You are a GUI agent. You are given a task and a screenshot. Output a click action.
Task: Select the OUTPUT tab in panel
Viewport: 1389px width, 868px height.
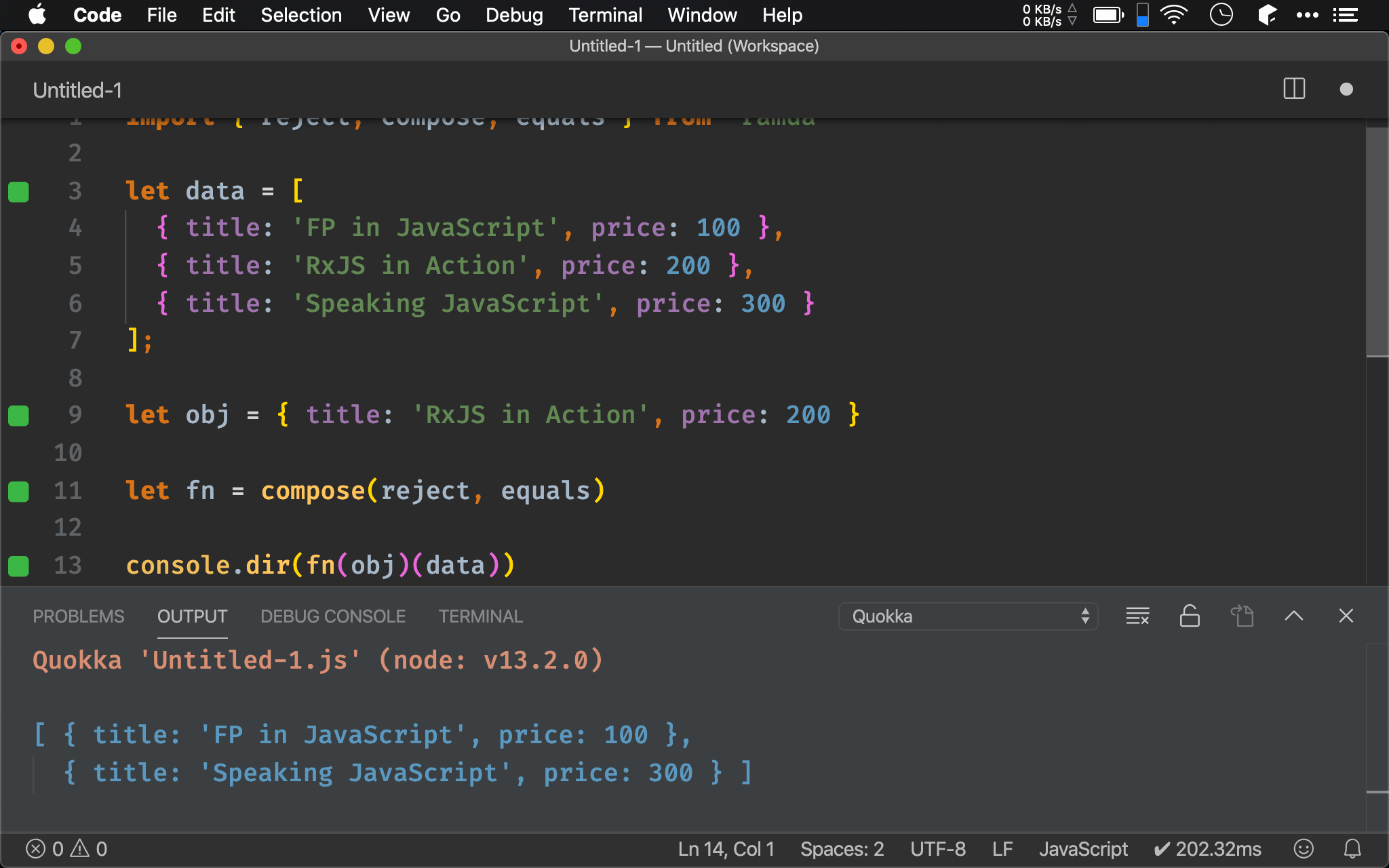point(192,616)
